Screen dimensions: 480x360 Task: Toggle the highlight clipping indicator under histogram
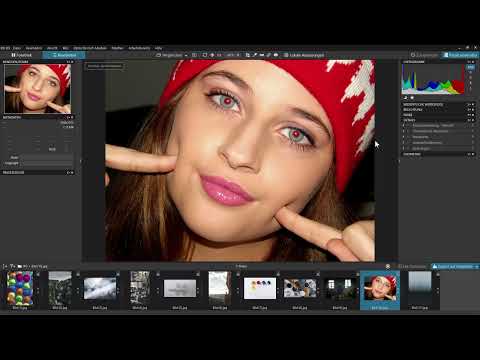click(x=412, y=98)
